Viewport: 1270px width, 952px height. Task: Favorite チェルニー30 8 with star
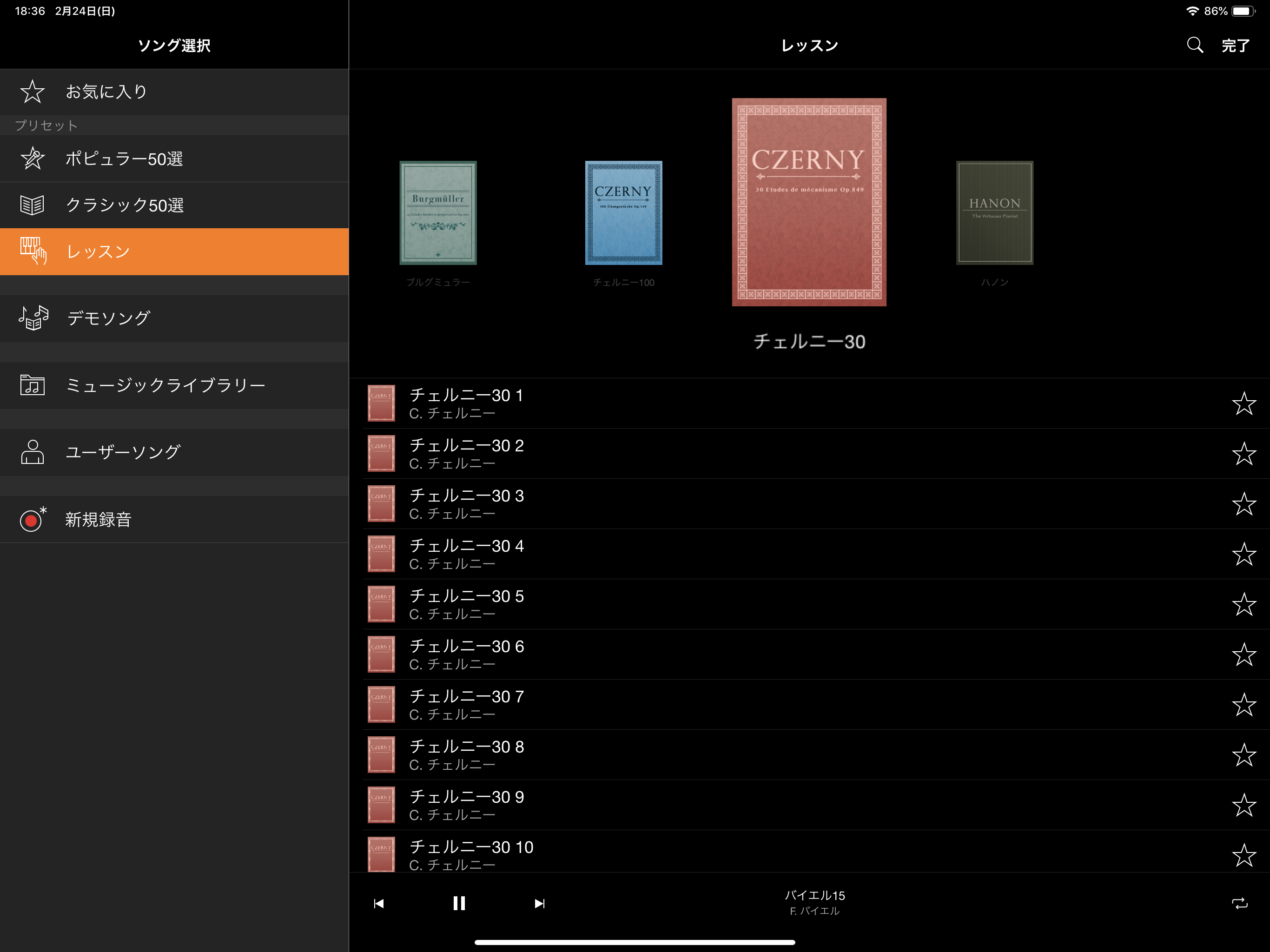1244,754
